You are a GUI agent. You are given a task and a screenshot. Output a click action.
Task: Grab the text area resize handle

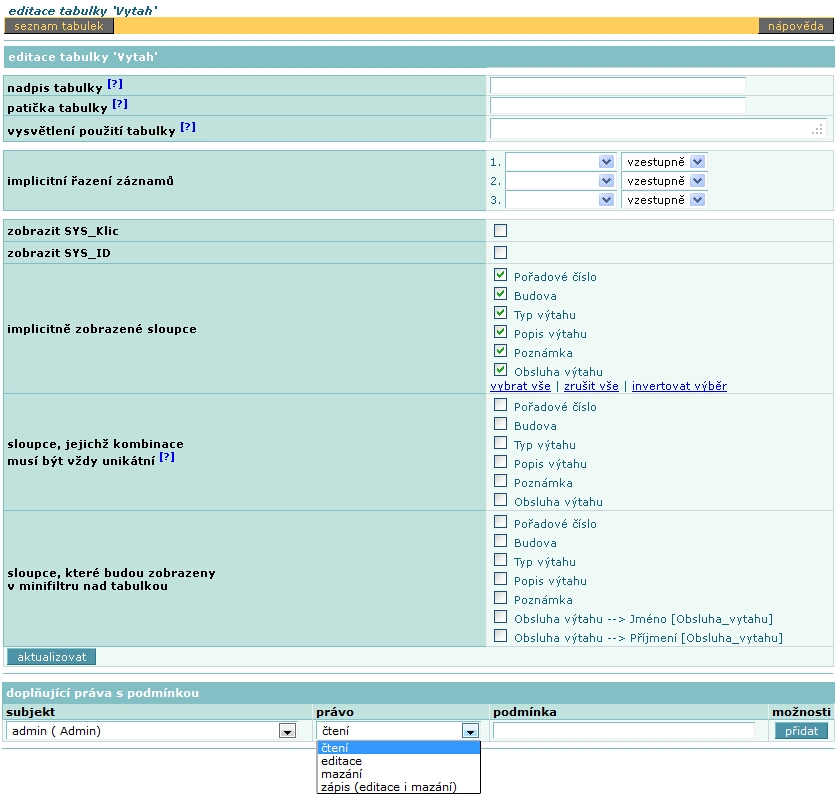(x=817, y=130)
